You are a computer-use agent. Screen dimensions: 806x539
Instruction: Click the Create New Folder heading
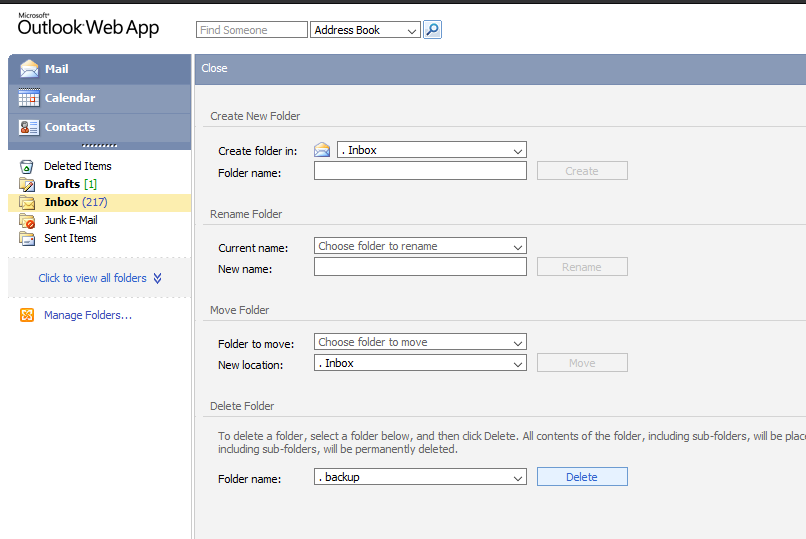(x=255, y=116)
